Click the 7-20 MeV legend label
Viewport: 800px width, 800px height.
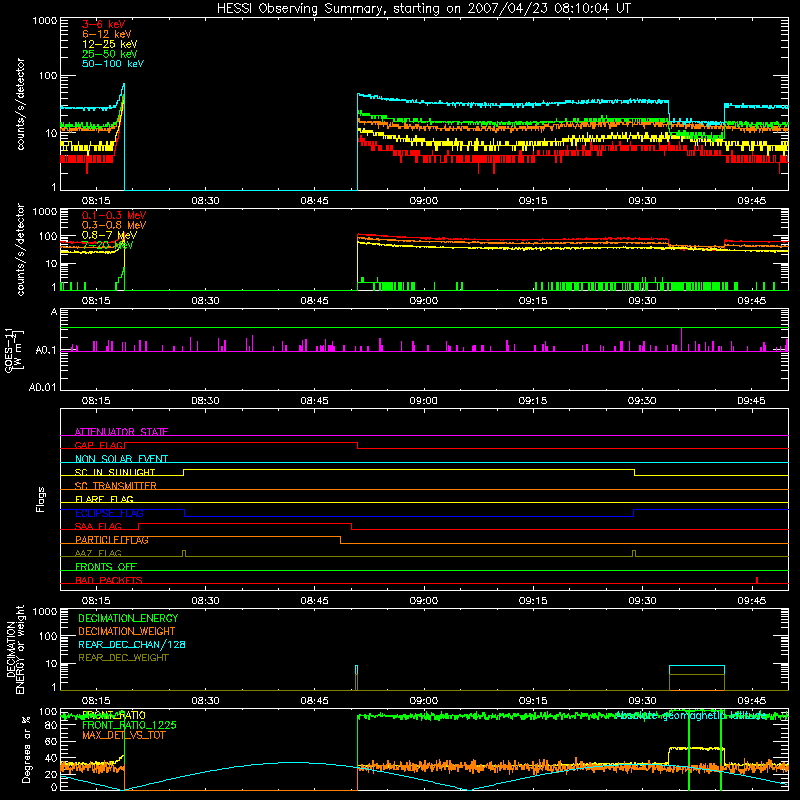click(x=107, y=245)
